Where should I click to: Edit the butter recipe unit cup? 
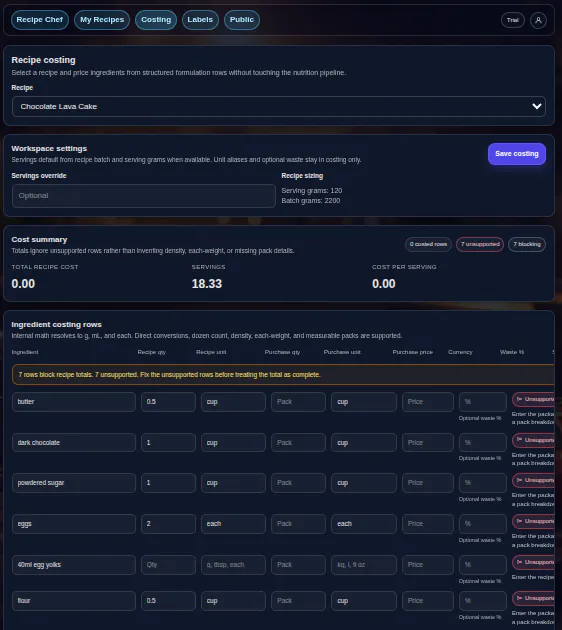233,402
